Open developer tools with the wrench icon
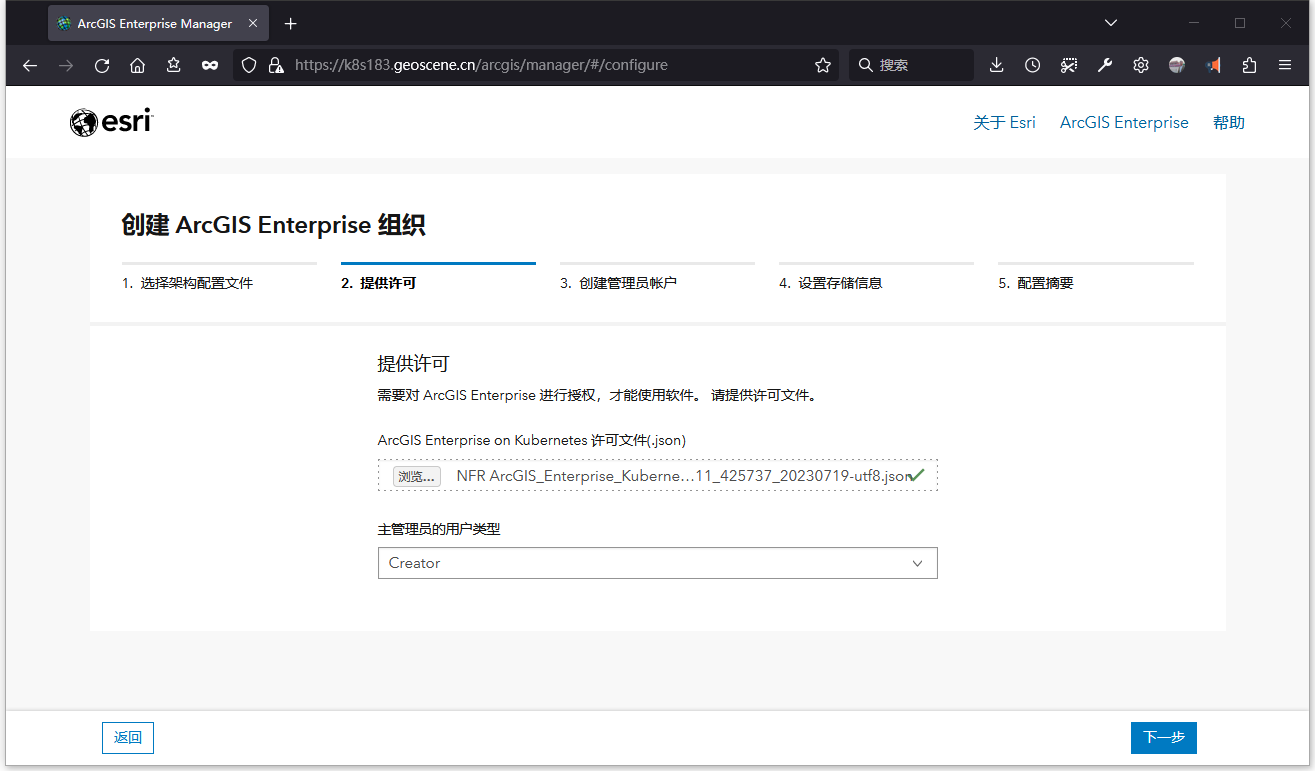This screenshot has width=1315, height=771. pos(1105,65)
